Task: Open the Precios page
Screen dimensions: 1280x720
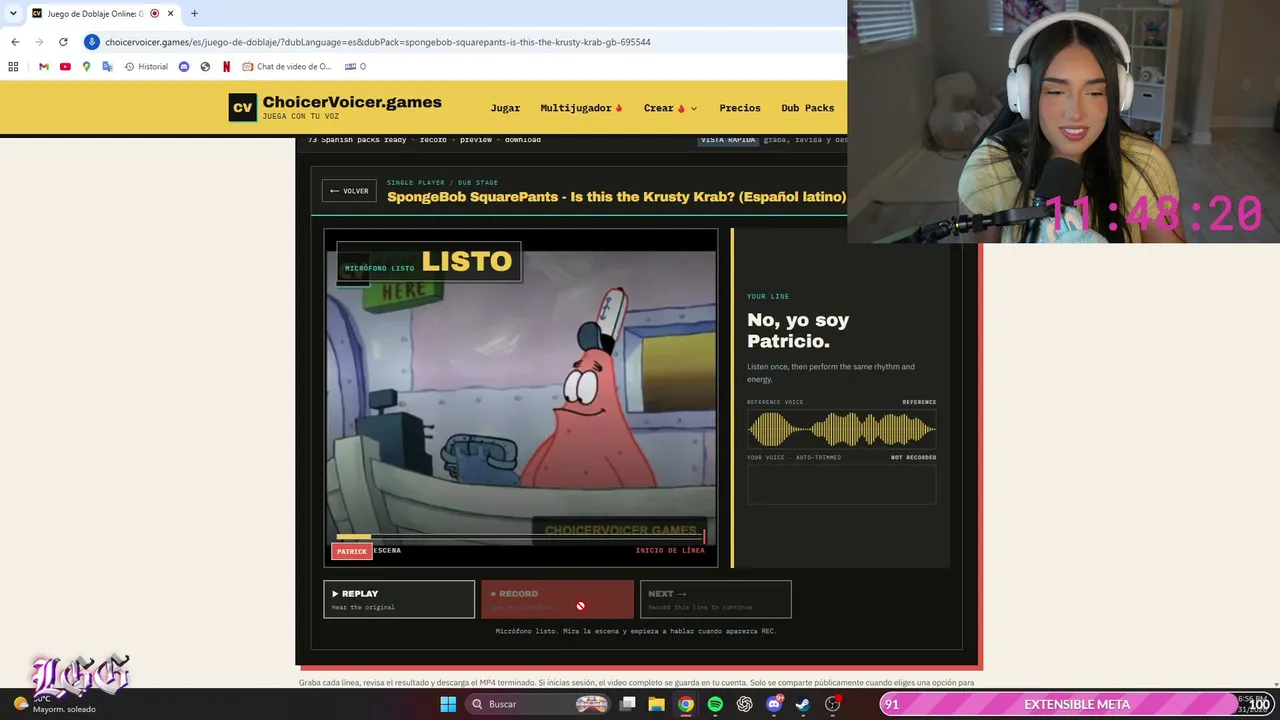Action: (x=740, y=108)
